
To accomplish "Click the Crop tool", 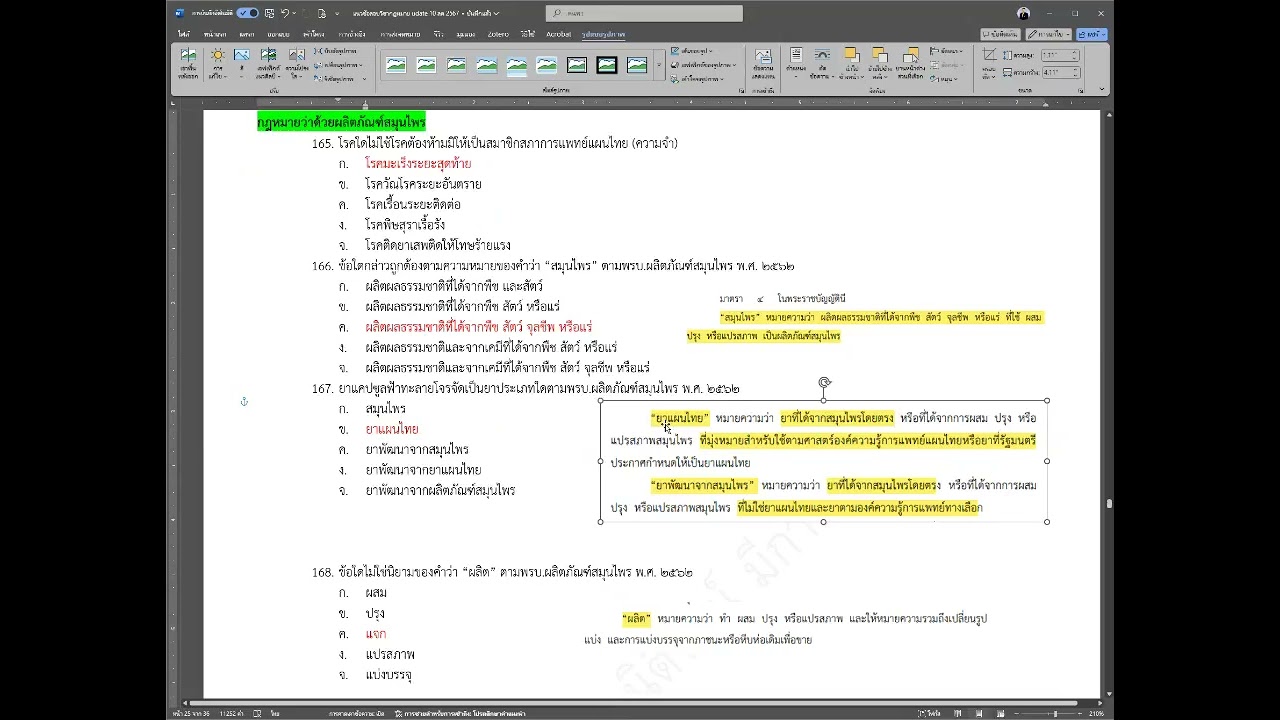I will 990,64.
